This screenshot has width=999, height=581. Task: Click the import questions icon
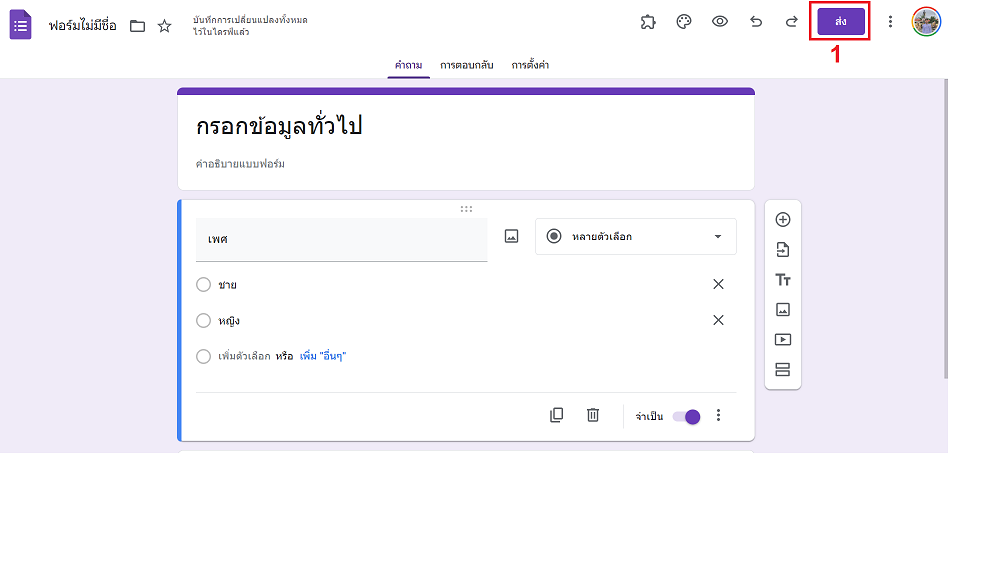[783, 250]
